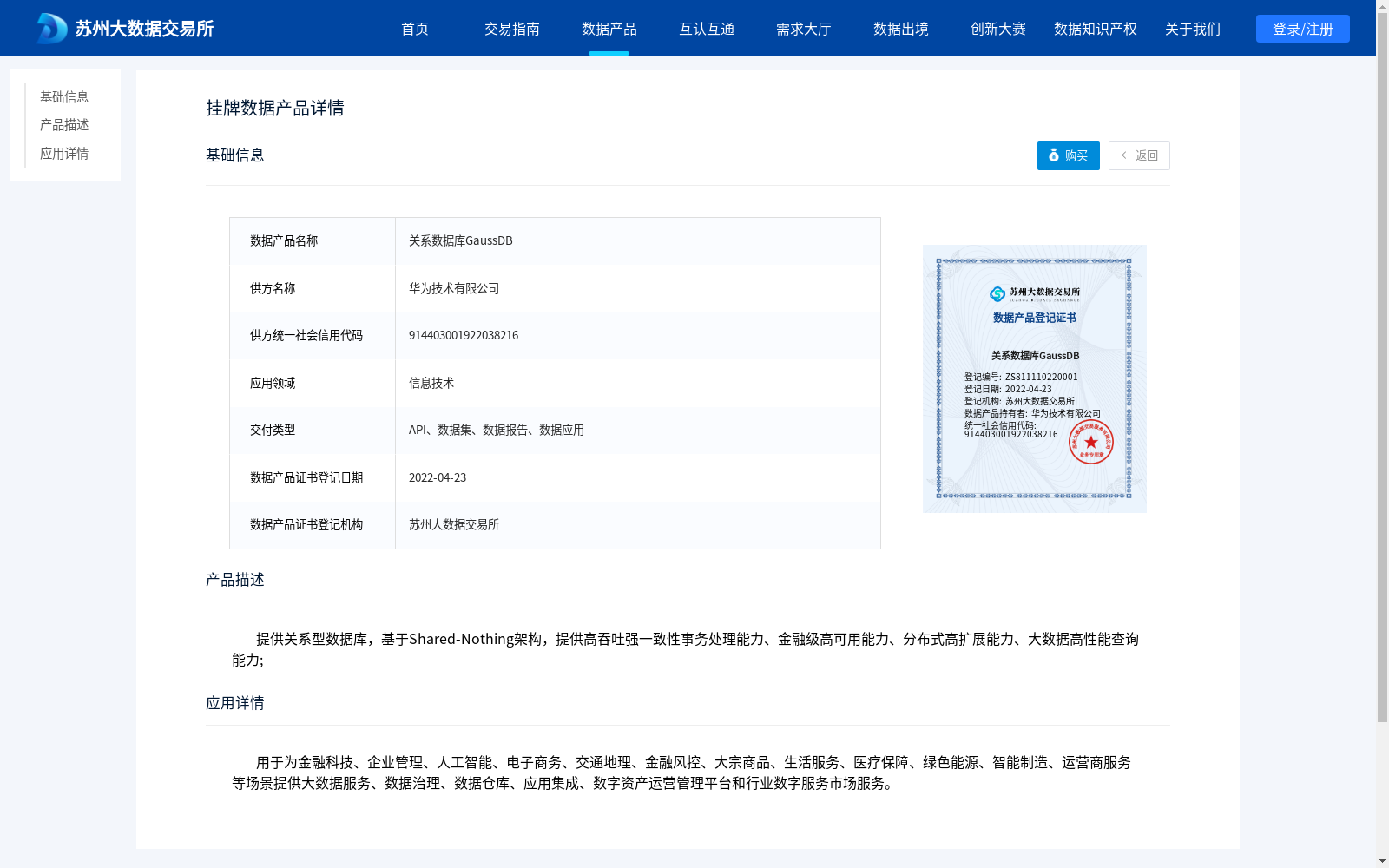This screenshot has height=868, width=1389.
Task: Click the 供方统一社会信用代码 label cell
Action: click(313, 336)
